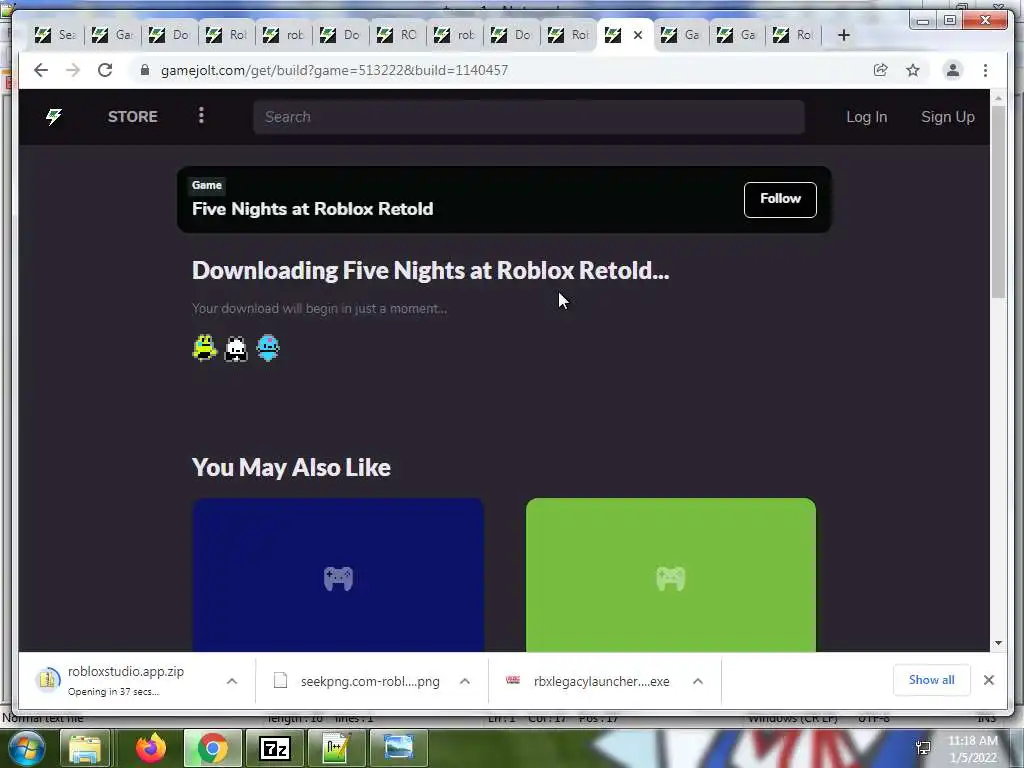Open the Windows Start menu
Screen dimensions: 1024x768
(x=25, y=748)
